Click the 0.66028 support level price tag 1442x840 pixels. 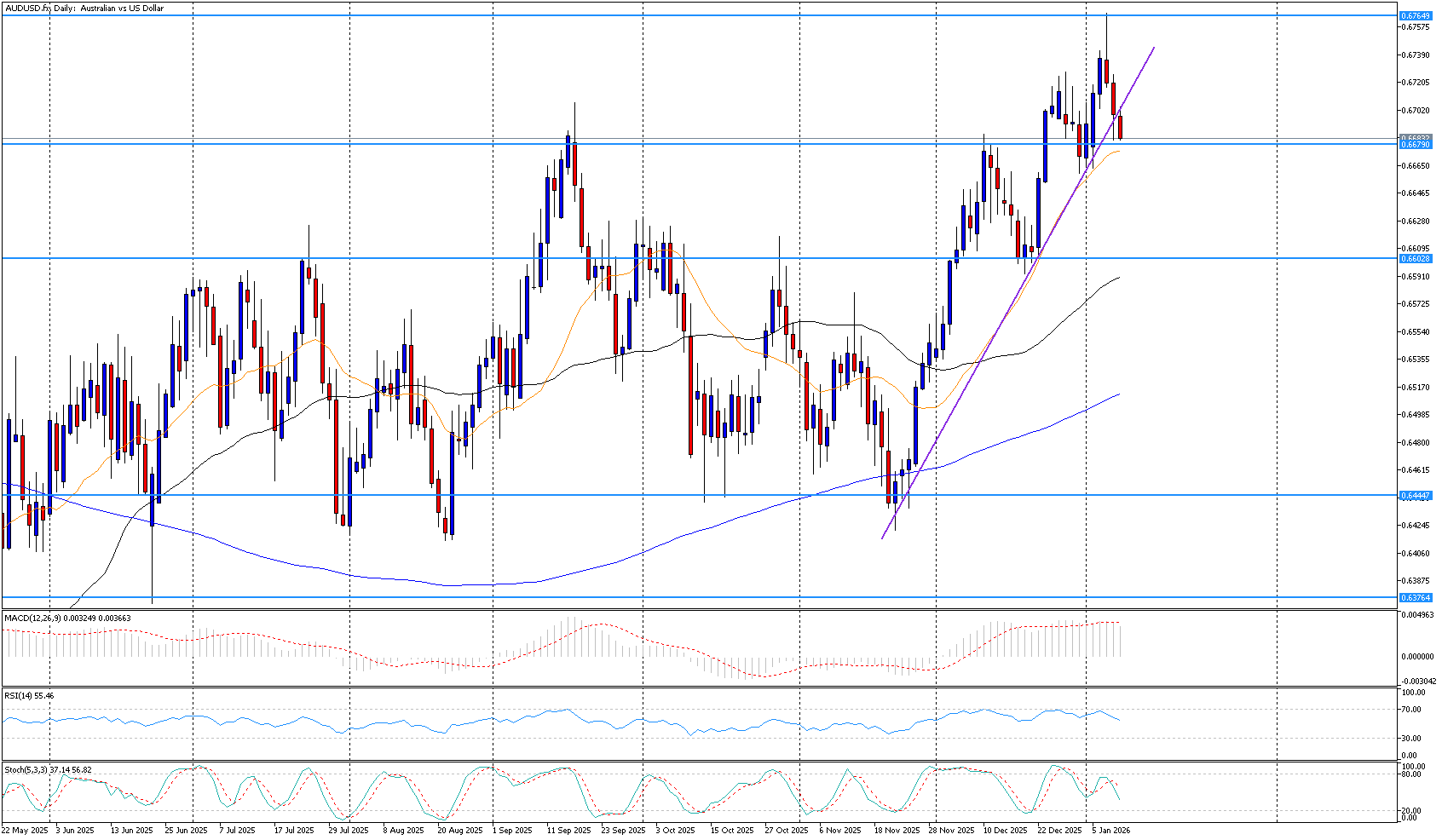click(x=1416, y=258)
